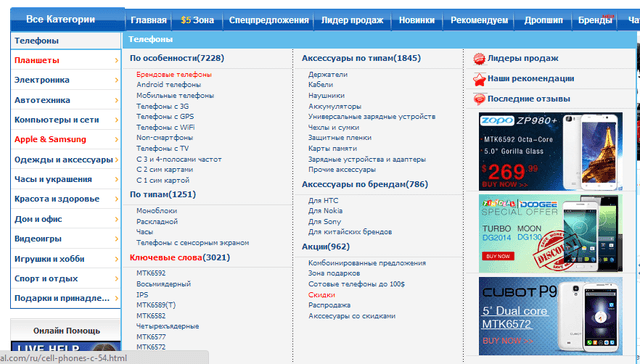Screen dimensions: 640x364
Task: Open the Новинки nav tab
Action: [417, 20]
